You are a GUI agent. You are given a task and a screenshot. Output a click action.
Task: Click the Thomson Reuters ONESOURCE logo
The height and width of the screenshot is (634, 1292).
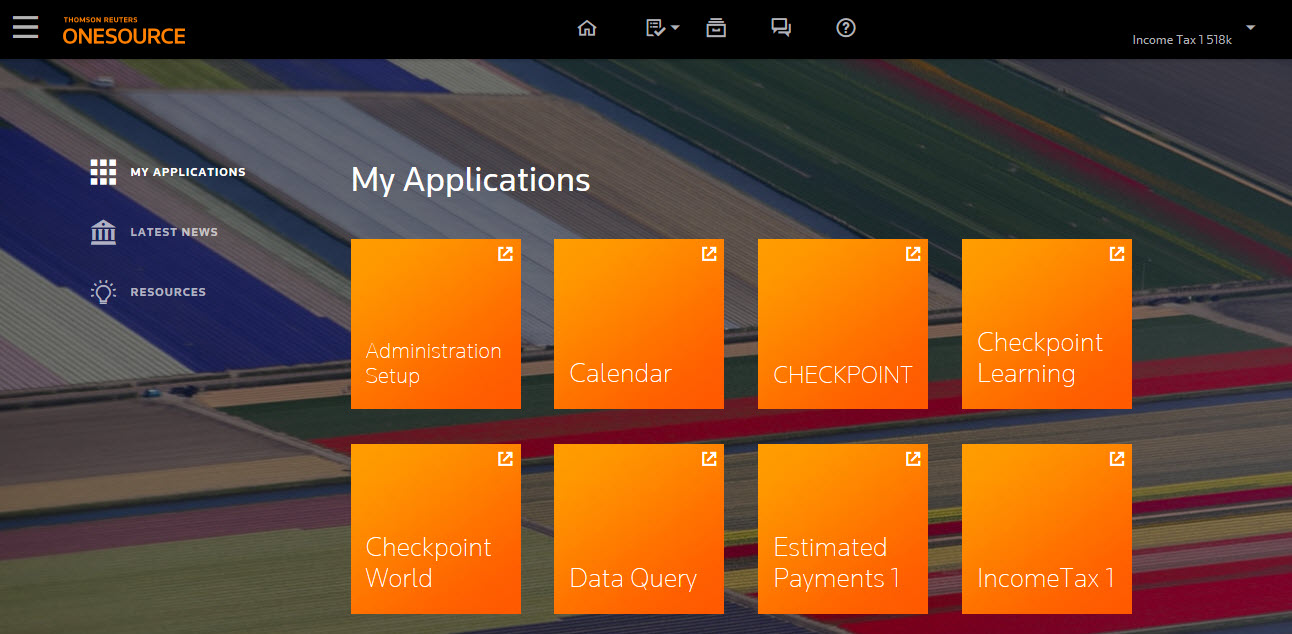pyautogui.click(x=124, y=31)
